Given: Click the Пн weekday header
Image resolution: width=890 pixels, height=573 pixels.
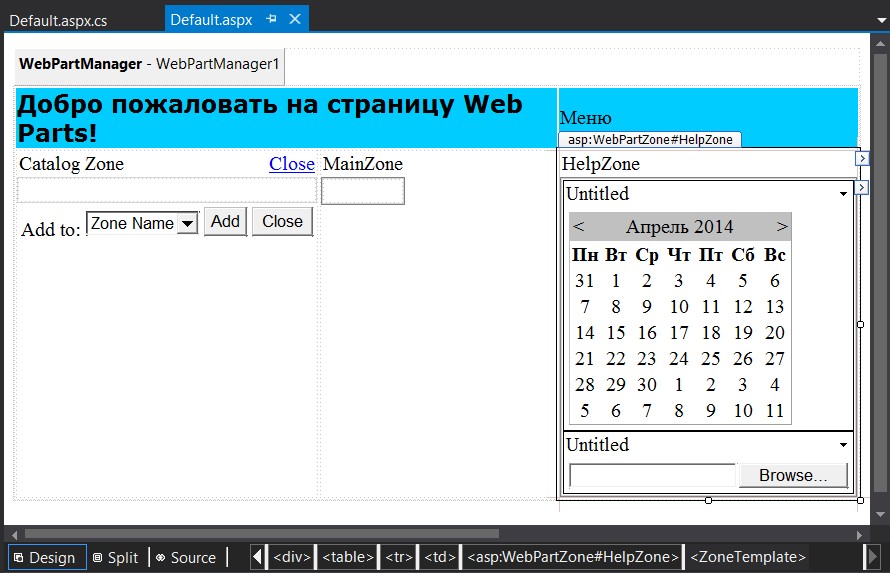Looking at the screenshot, I should click(x=585, y=255).
